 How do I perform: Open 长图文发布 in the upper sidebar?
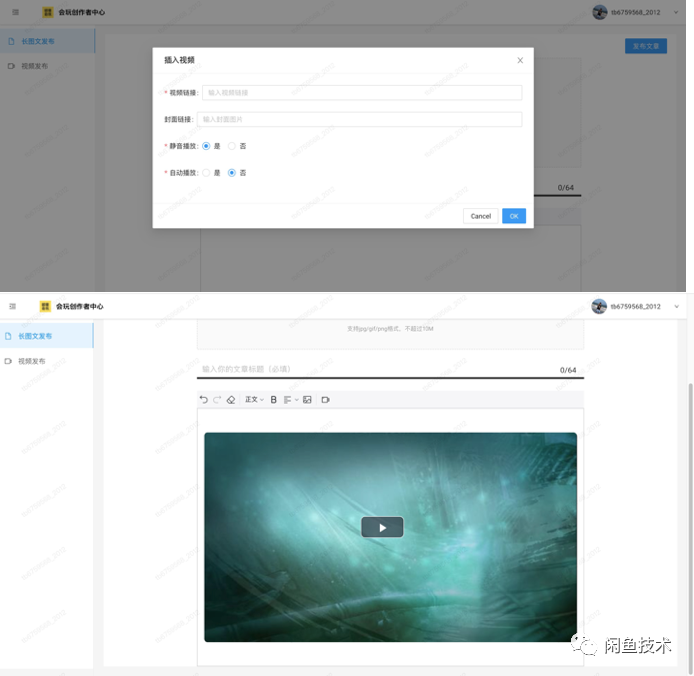tap(47, 41)
